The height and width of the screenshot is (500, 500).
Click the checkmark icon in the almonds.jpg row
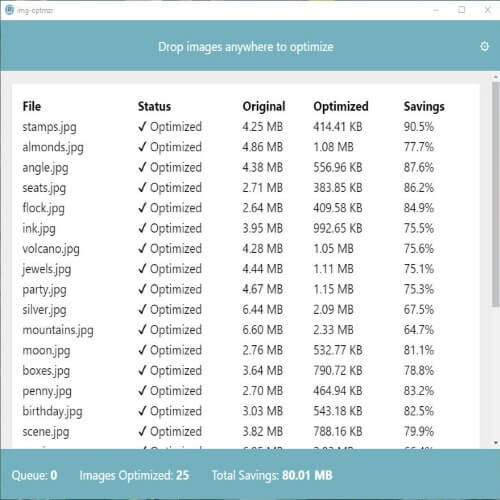(142, 147)
